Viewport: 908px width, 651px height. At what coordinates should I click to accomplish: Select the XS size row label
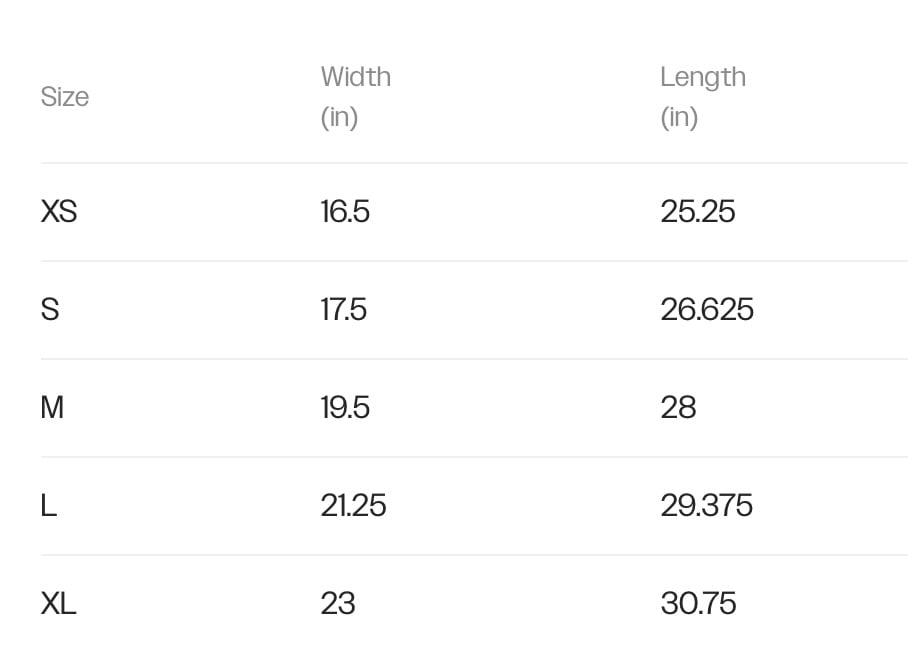pyautogui.click(x=59, y=212)
